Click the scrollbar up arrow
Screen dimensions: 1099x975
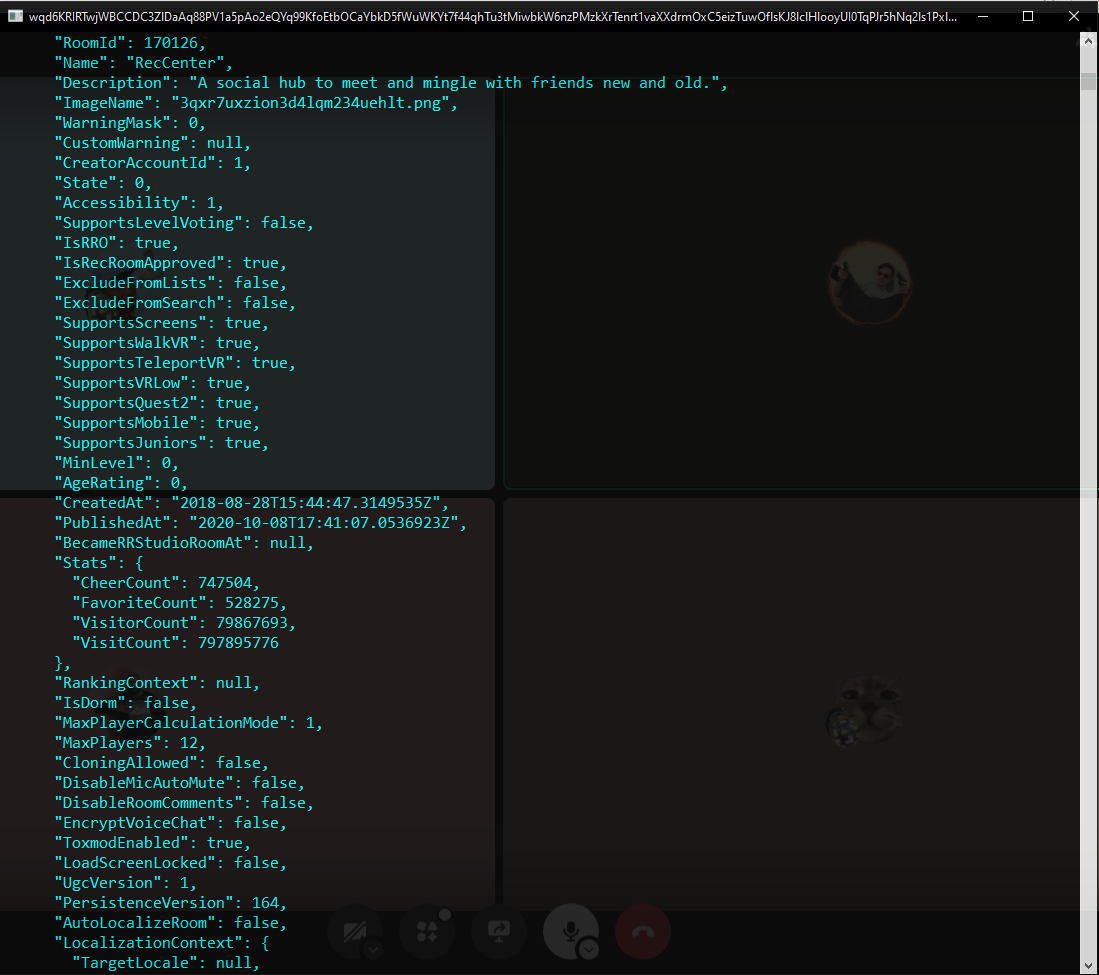(1088, 42)
